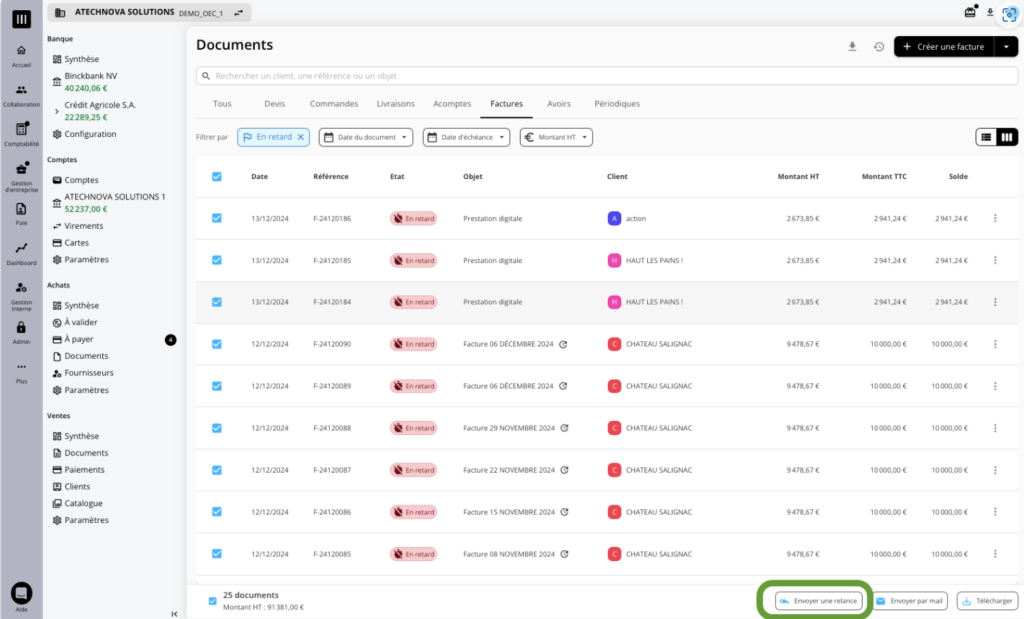This screenshot has height=619, width=1024.
Task: Open Virements under Comptes
Action: point(84,226)
